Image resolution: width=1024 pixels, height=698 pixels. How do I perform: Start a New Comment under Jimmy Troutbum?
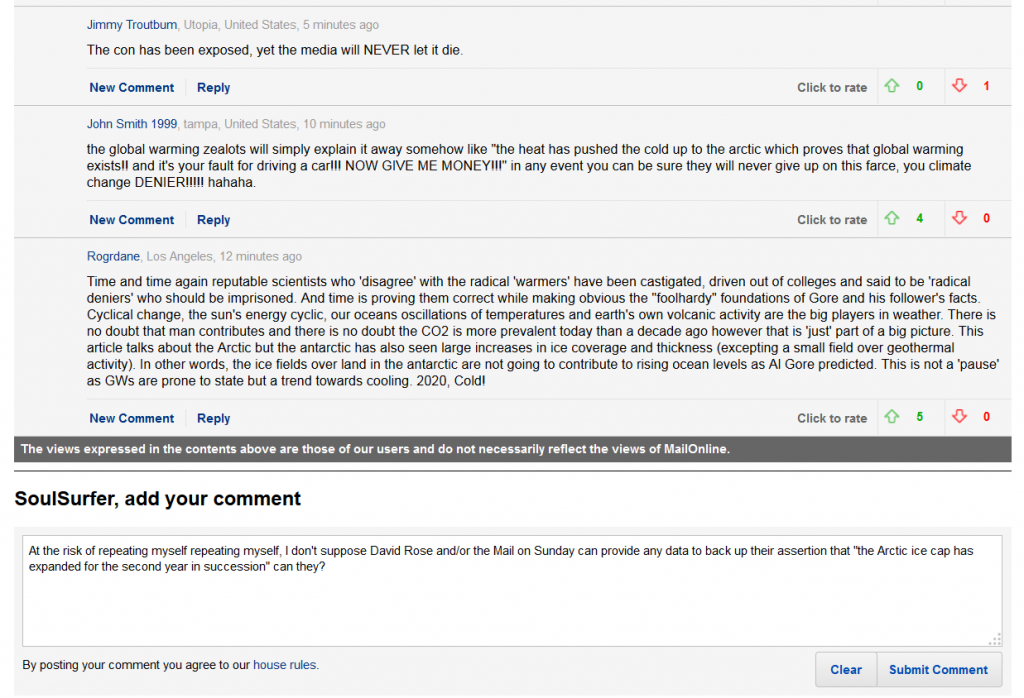tap(132, 87)
